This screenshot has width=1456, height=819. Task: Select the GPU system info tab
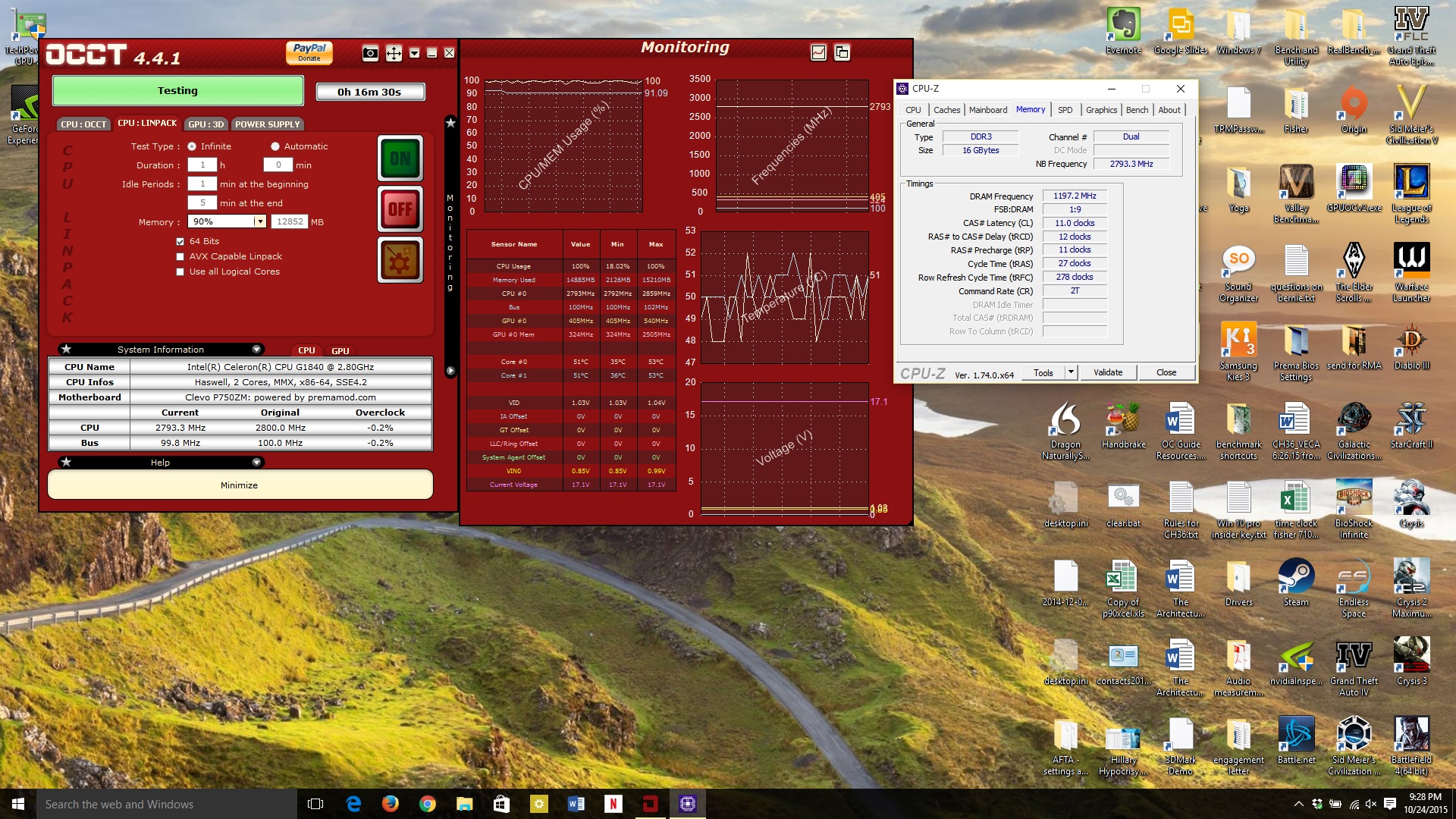(x=340, y=350)
